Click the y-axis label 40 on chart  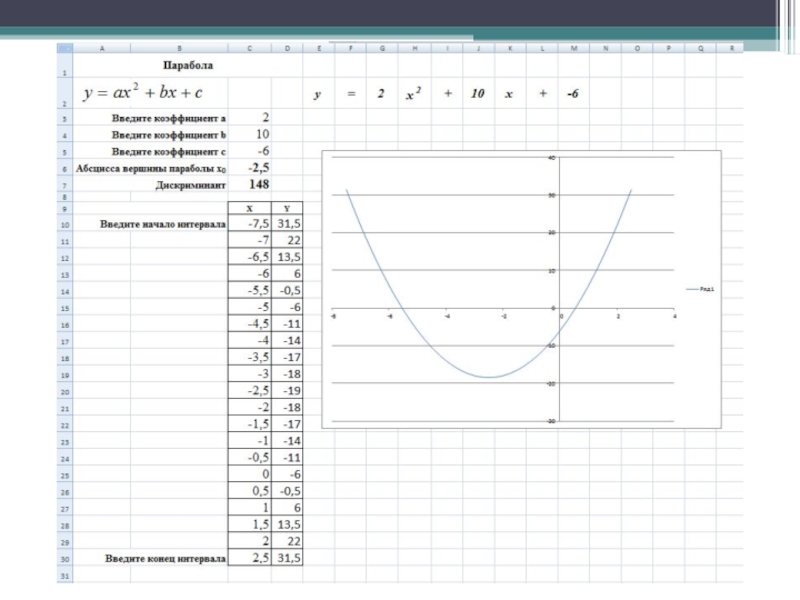552,158
